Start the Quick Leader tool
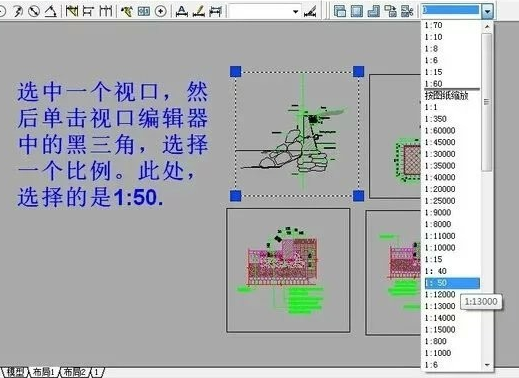This screenshot has height=378, width=519. [x=127, y=11]
